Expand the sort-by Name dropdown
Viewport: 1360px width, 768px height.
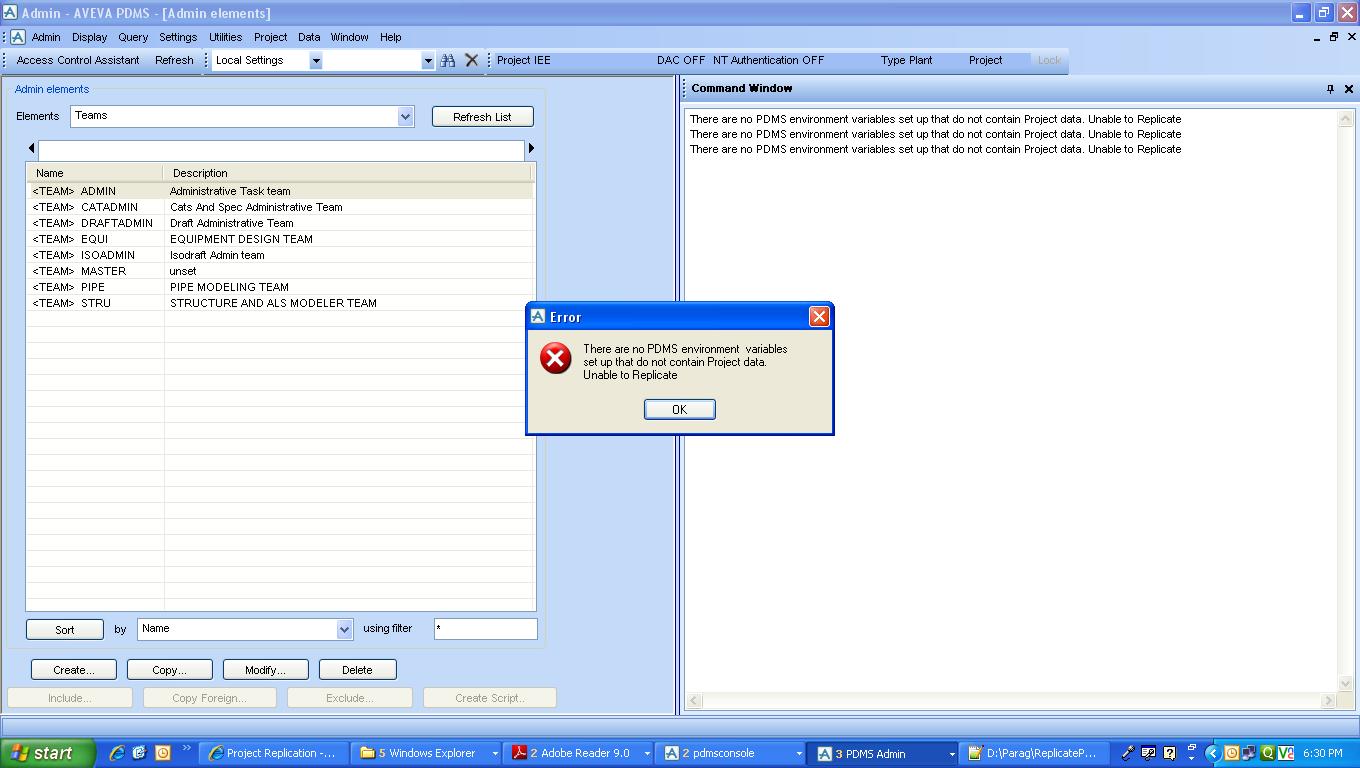(344, 629)
